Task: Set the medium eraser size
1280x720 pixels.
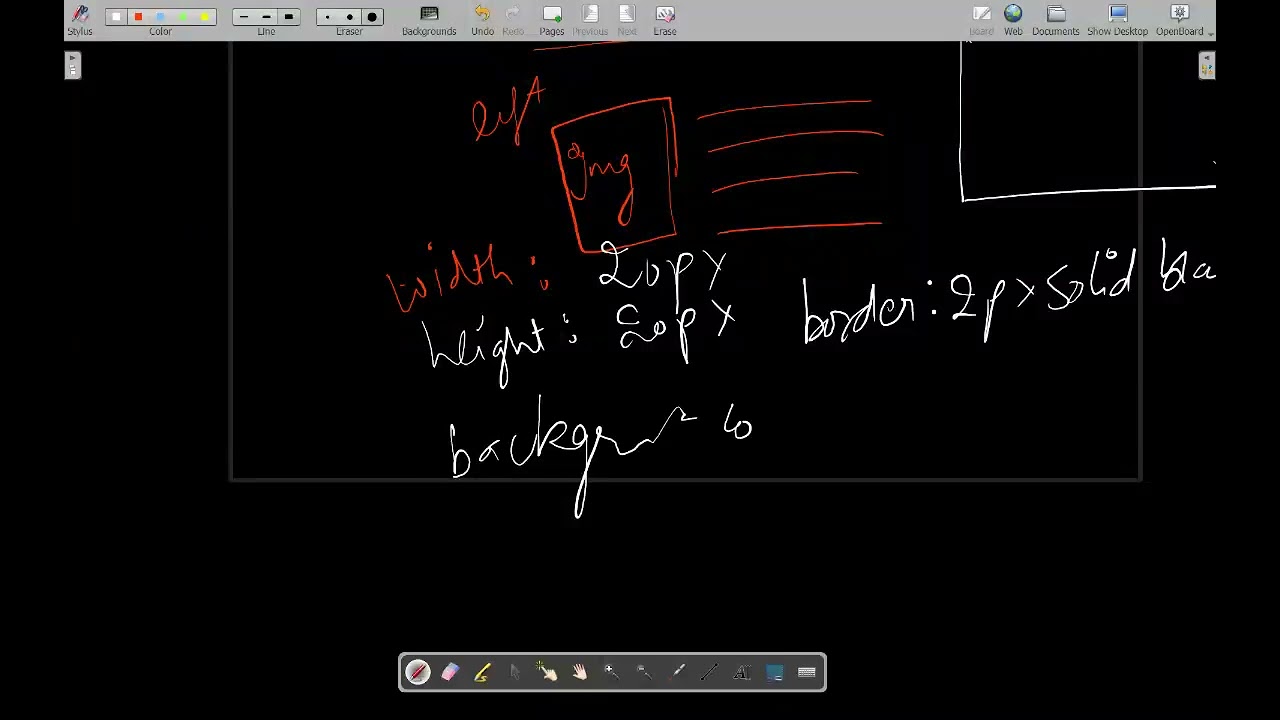Action: (x=349, y=17)
